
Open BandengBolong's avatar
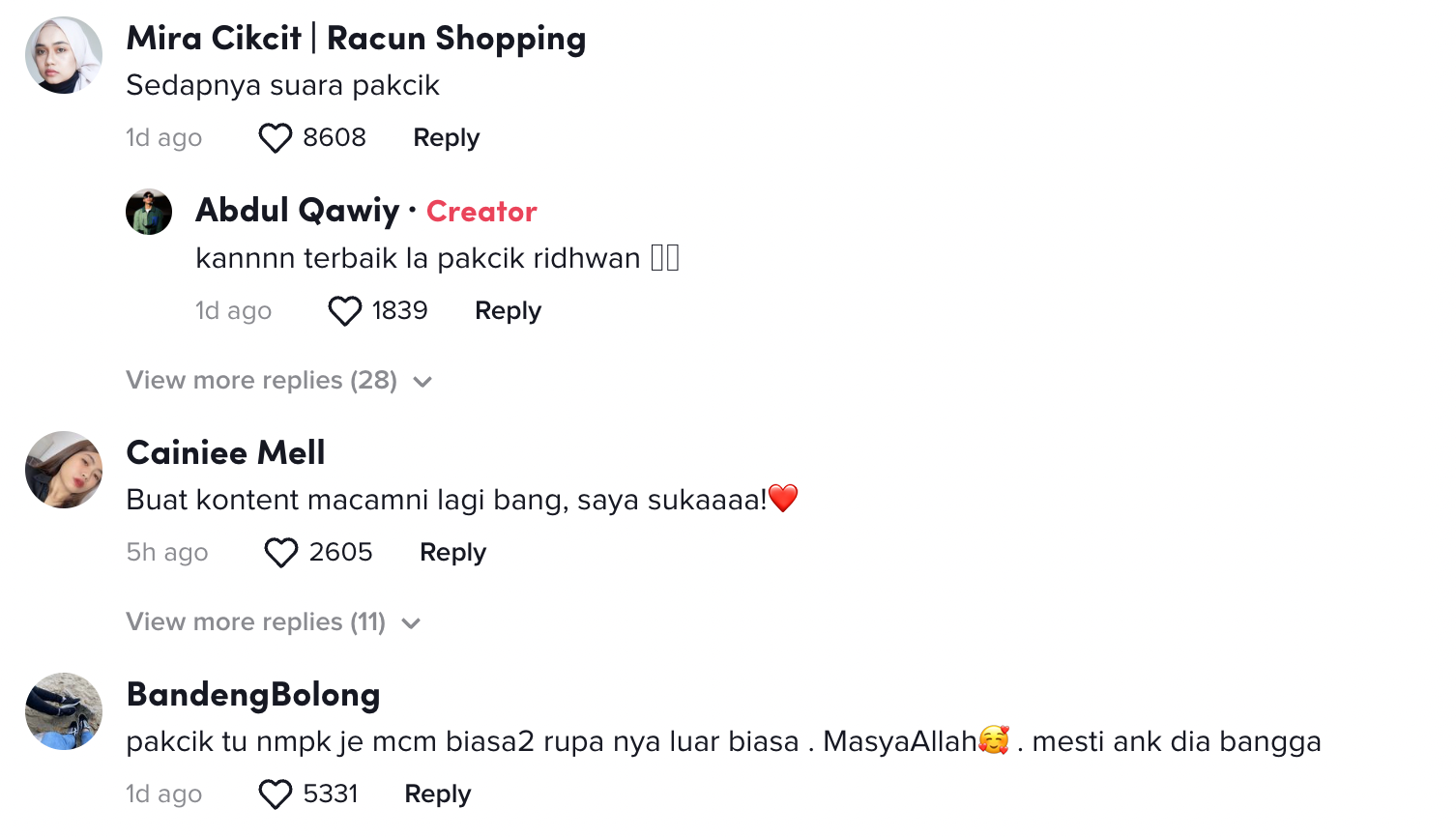point(64,711)
